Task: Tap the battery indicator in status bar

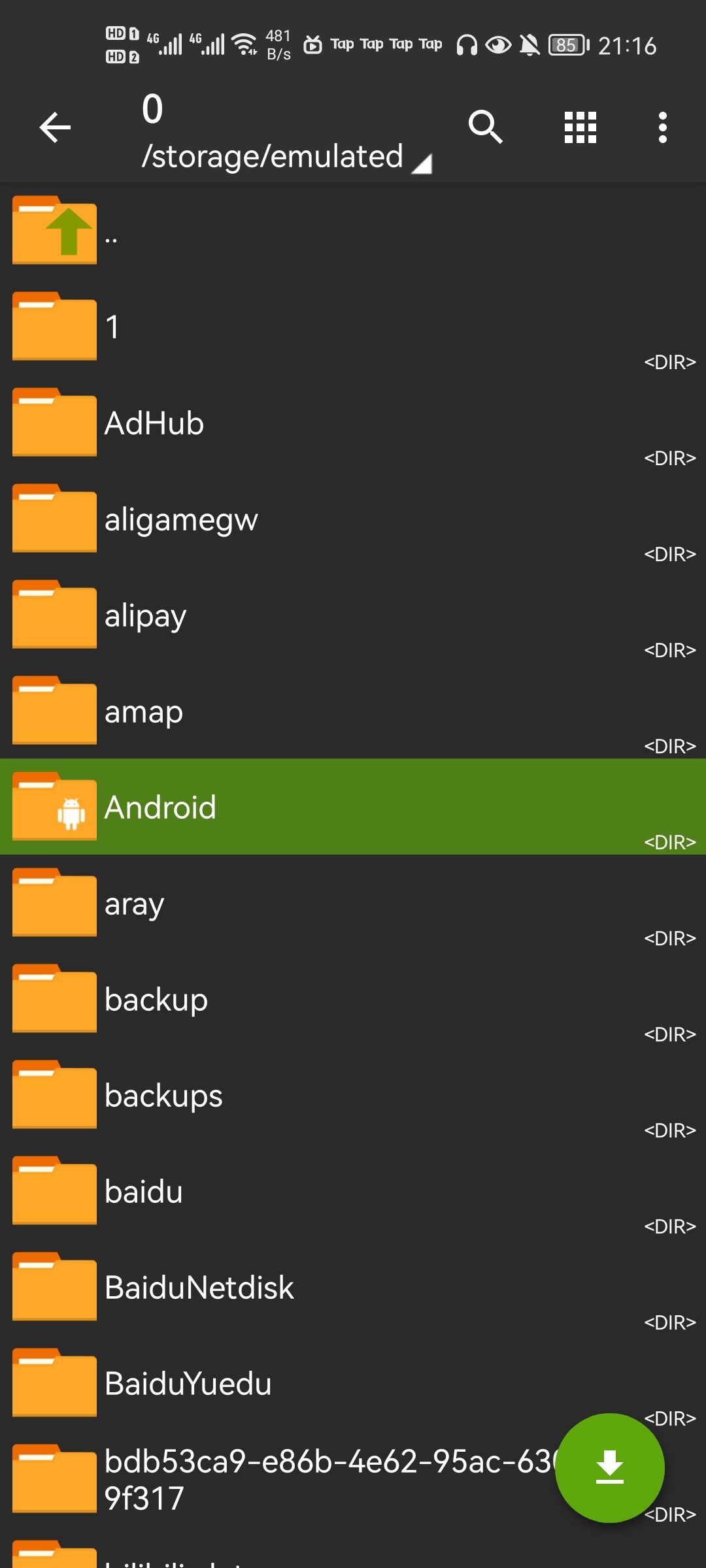Action: tap(568, 45)
